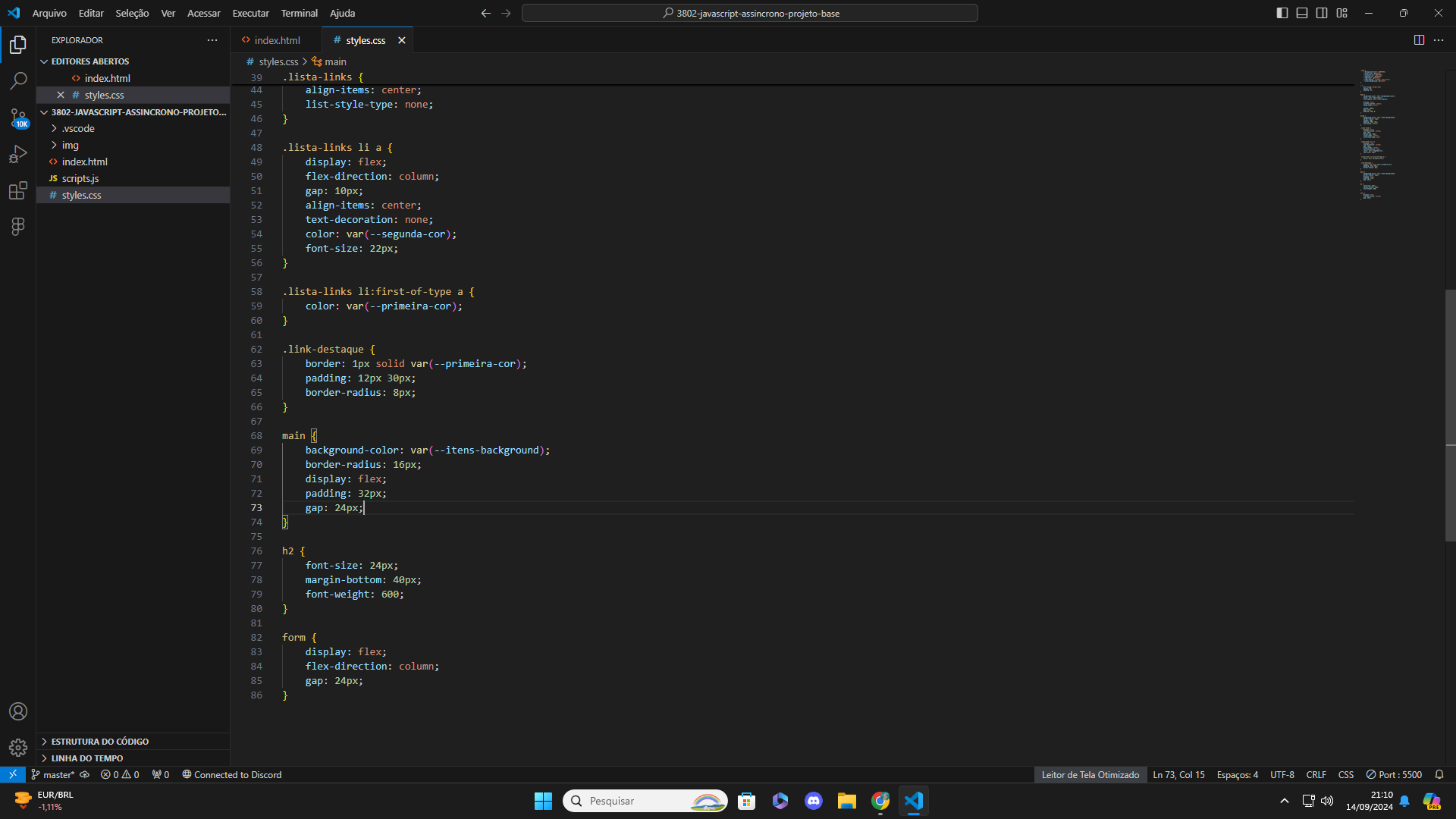Open the Figma extension icon in activity bar
The image size is (1456, 819).
tap(18, 226)
